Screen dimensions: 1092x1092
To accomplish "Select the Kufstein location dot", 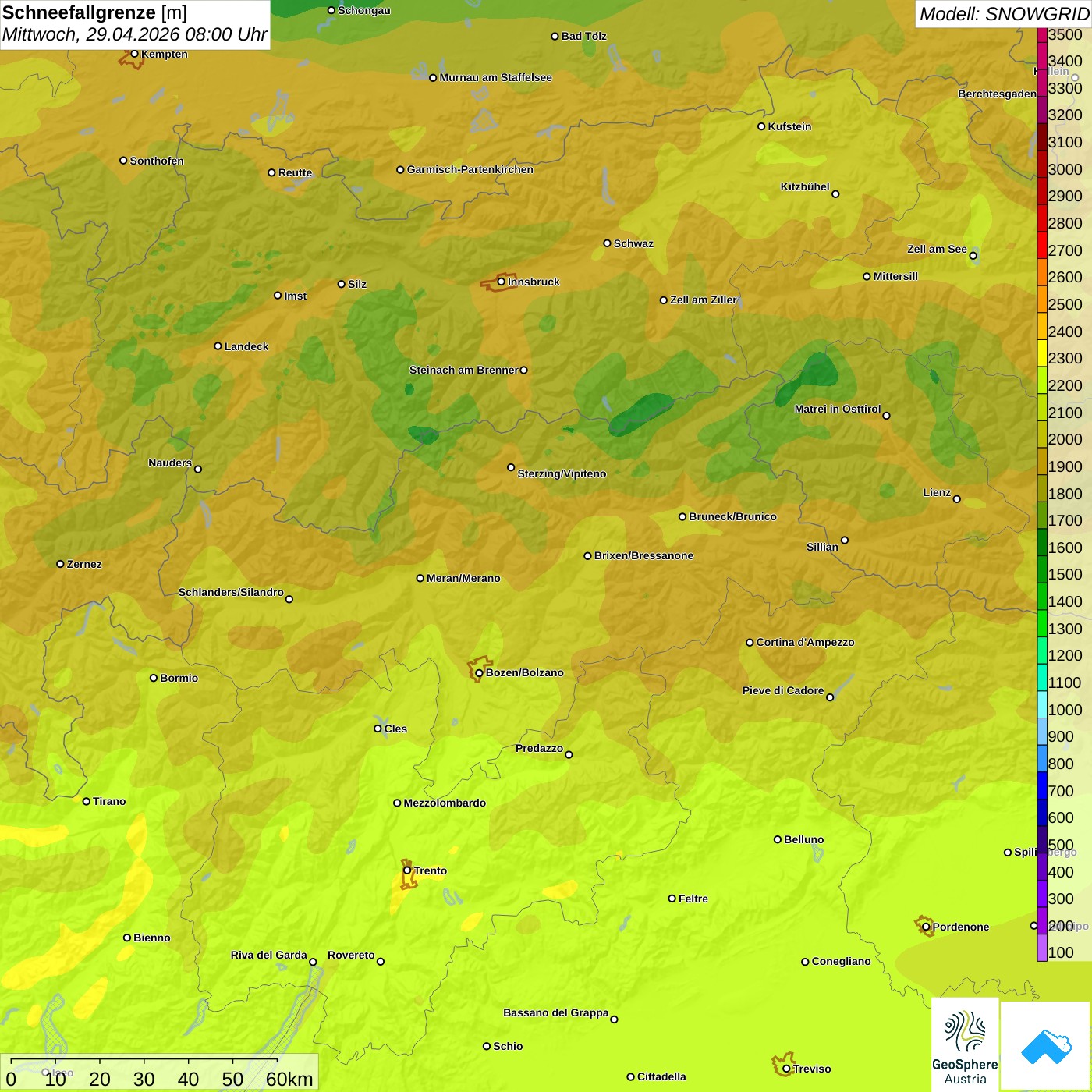I will (761, 126).
